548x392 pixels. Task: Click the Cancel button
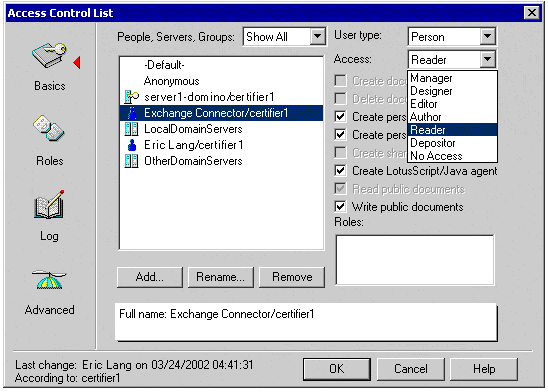tap(411, 369)
